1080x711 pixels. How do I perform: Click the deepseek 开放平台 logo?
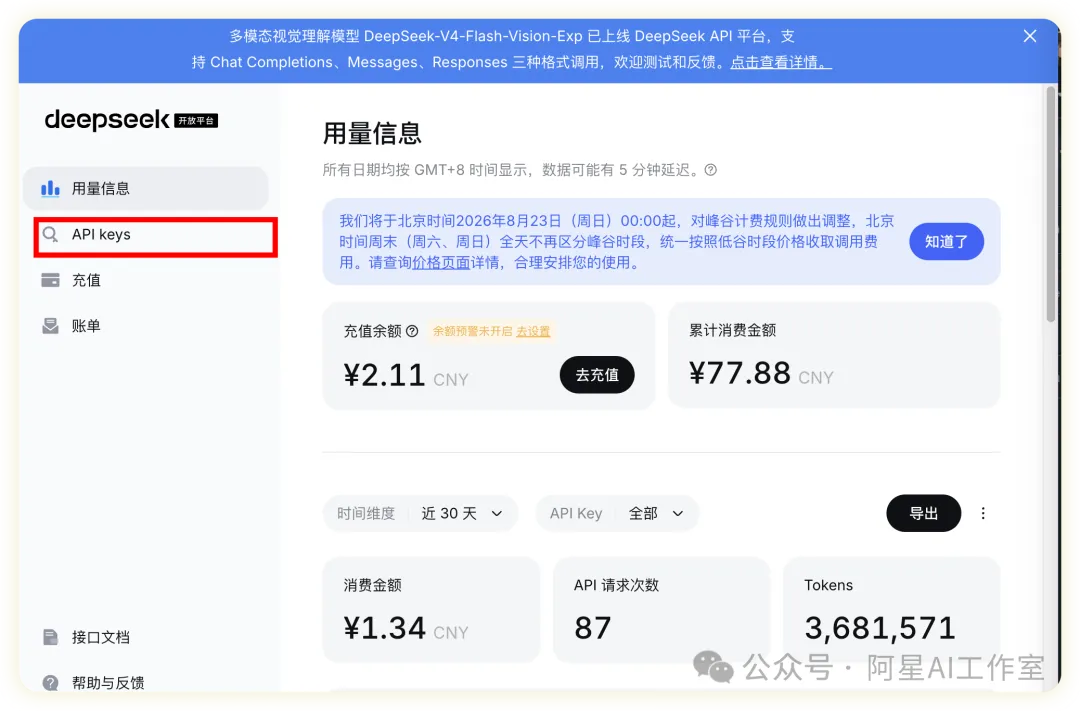(131, 120)
